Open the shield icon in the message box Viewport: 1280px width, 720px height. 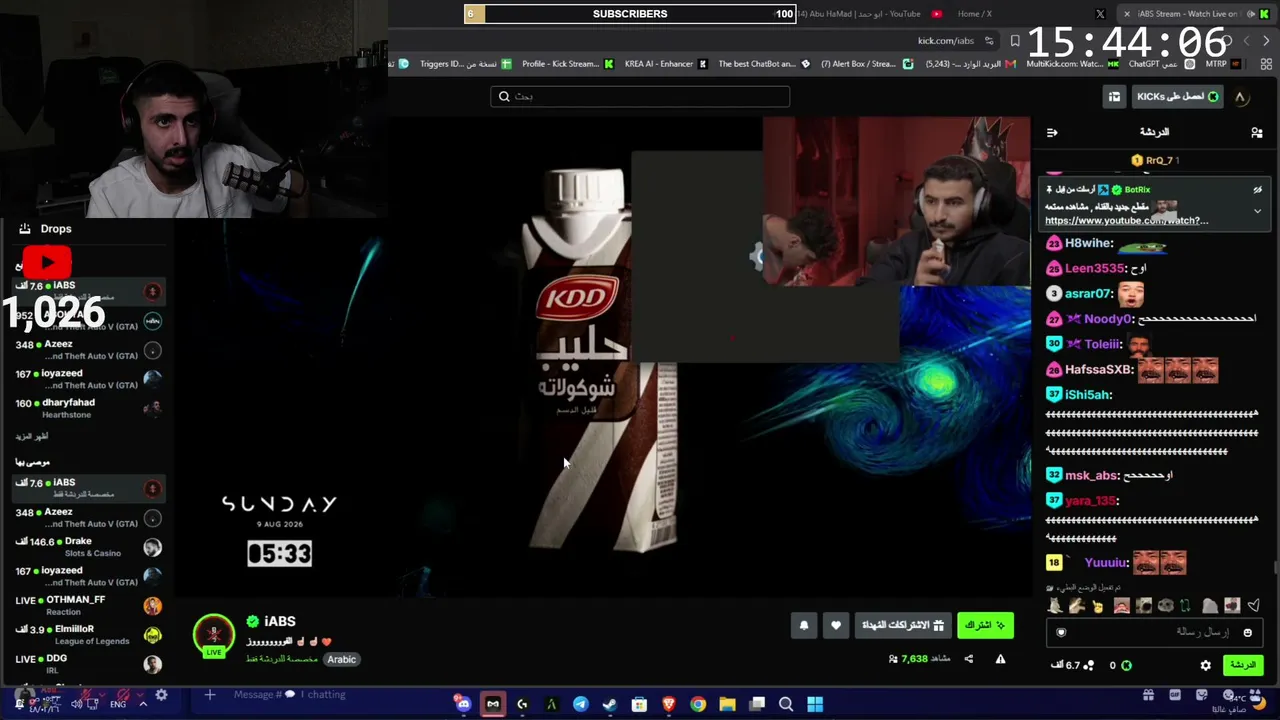[1061, 632]
